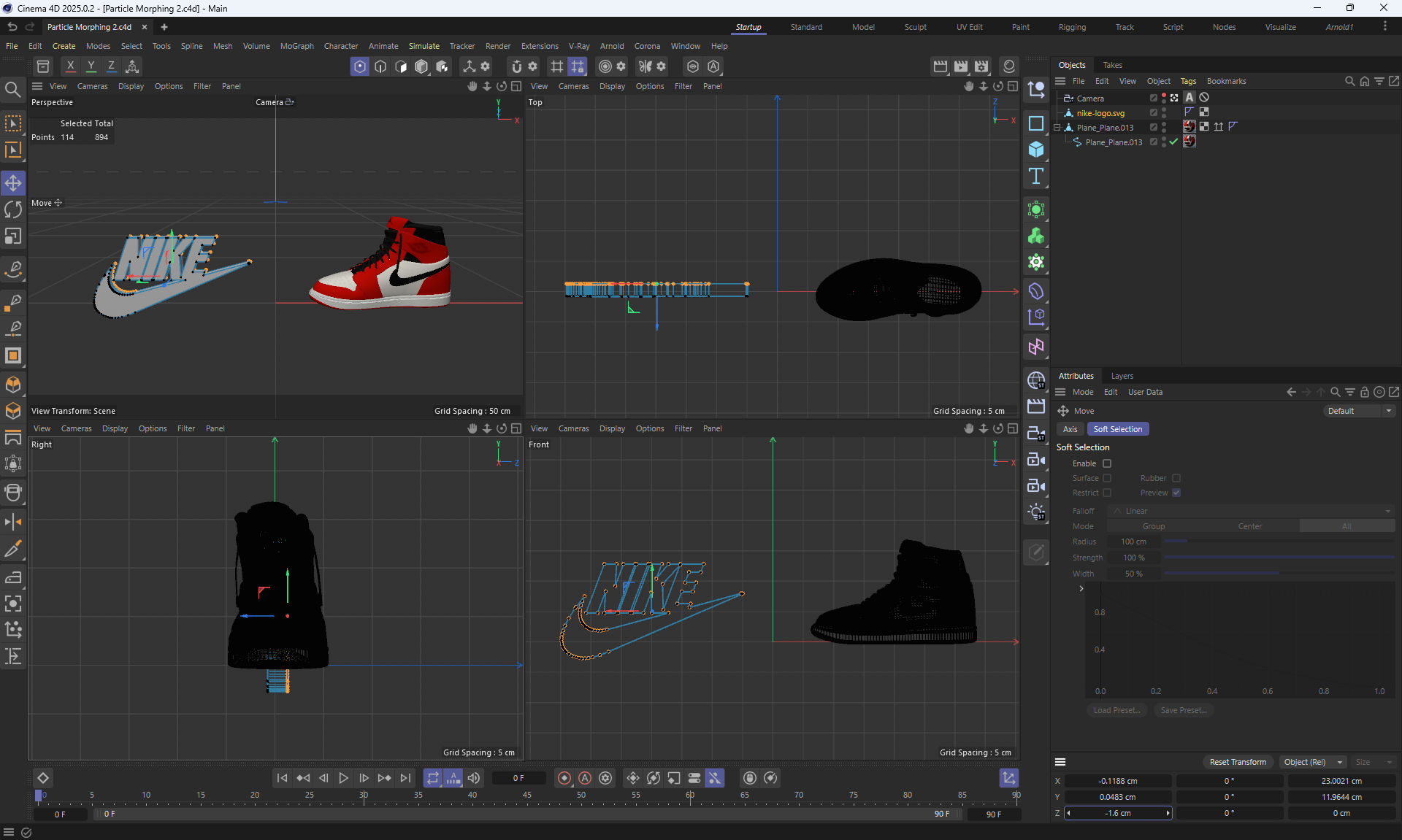Open the Object (Rel) coordinate dropdown
This screenshot has width=1402, height=840.
pos(1313,762)
